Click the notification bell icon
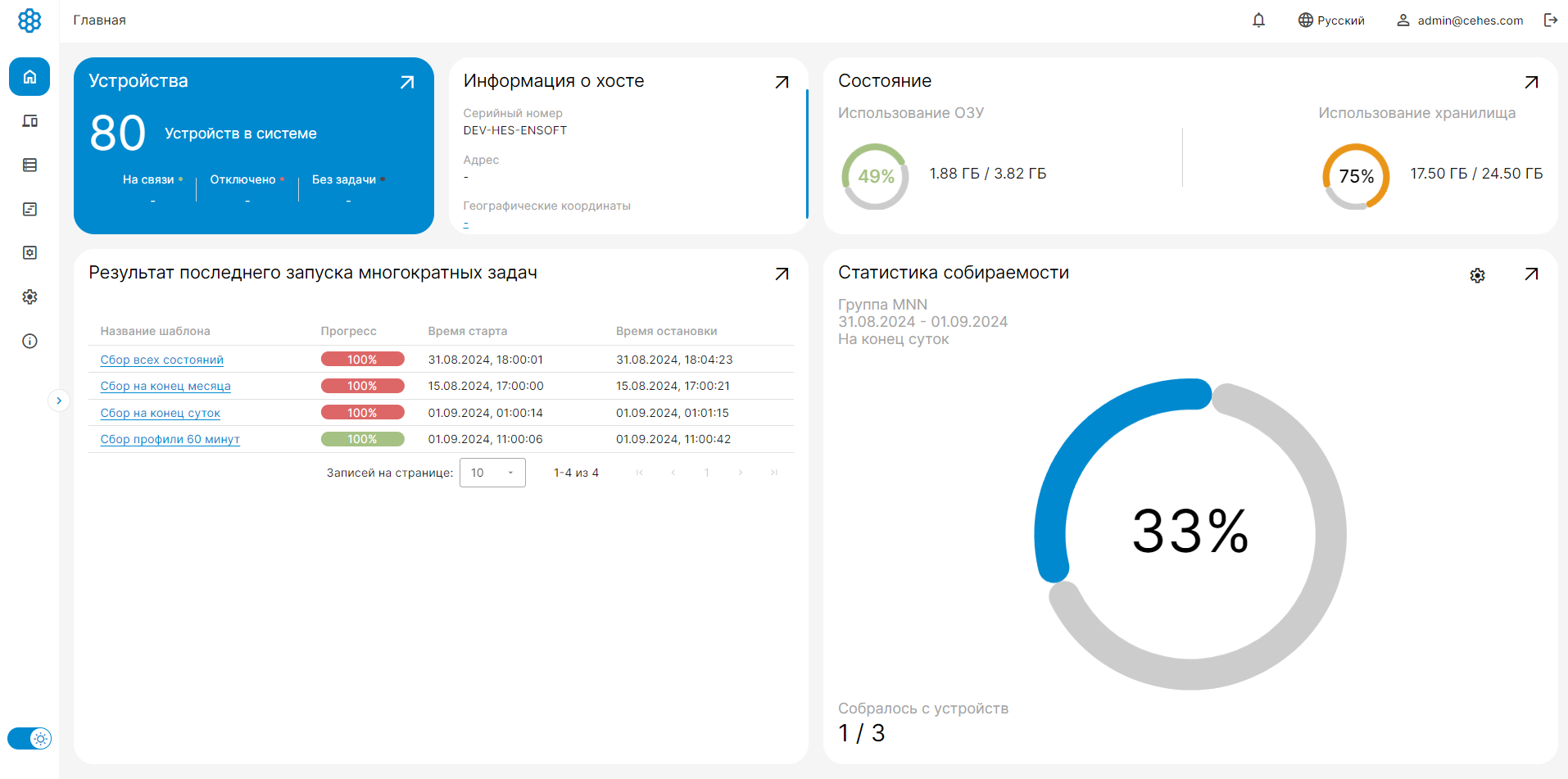The height and width of the screenshot is (779, 1568). [x=1258, y=20]
